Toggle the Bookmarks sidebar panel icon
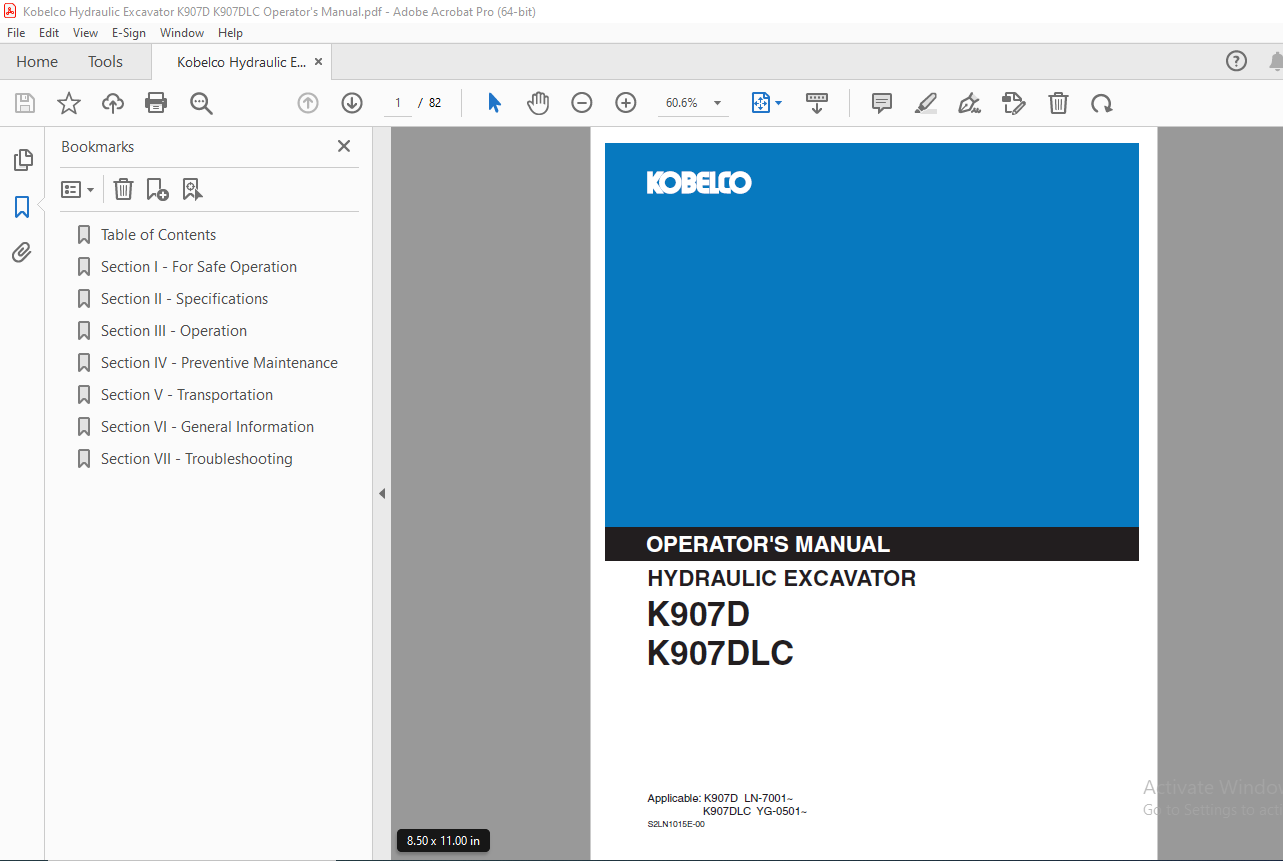This screenshot has width=1283, height=861. pyautogui.click(x=22, y=207)
